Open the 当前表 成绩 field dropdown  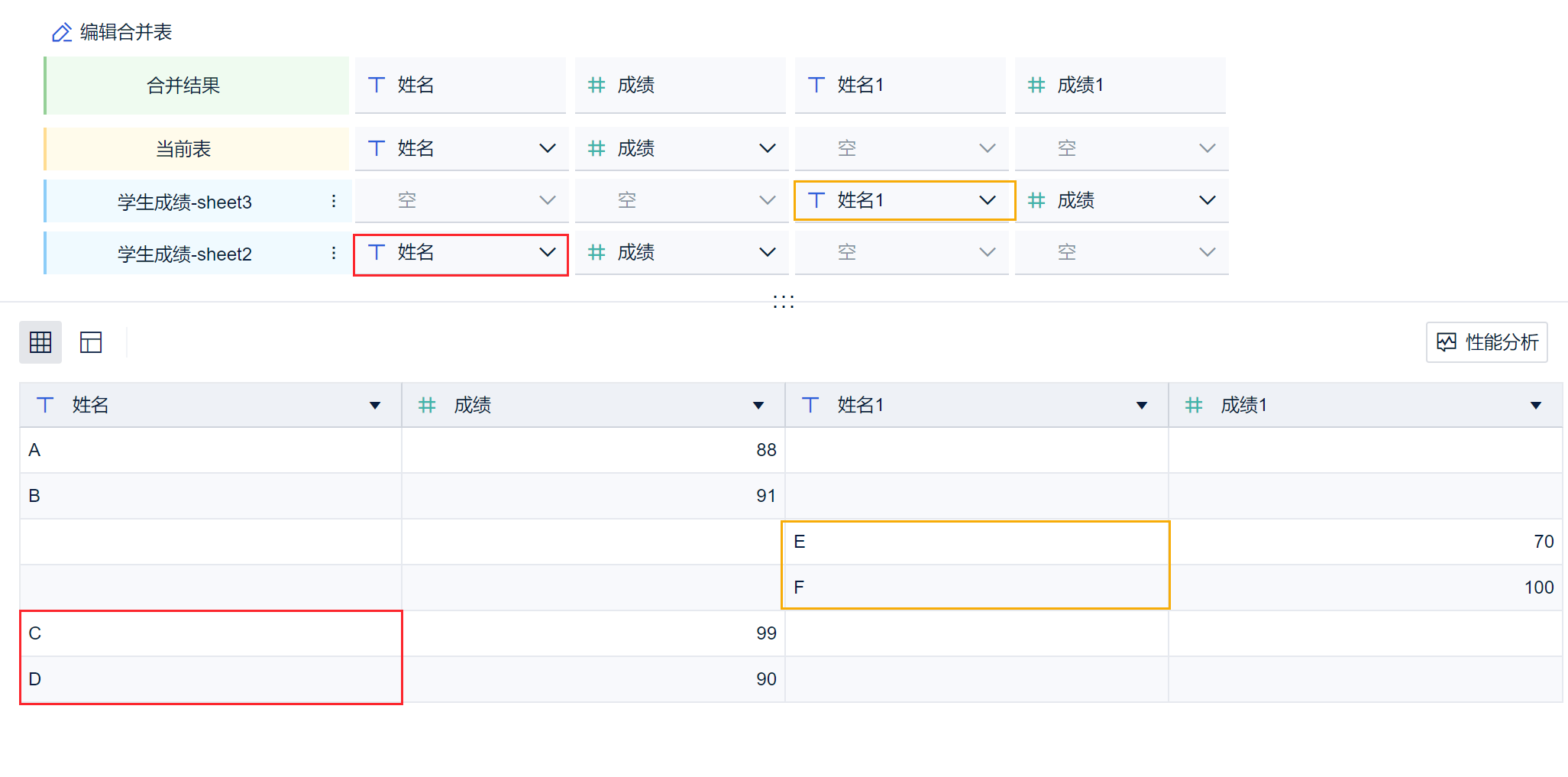pyautogui.click(x=767, y=148)
